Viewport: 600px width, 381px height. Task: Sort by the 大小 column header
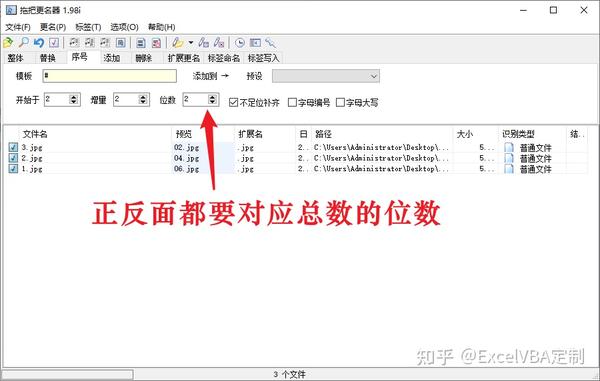coord(465,134)
